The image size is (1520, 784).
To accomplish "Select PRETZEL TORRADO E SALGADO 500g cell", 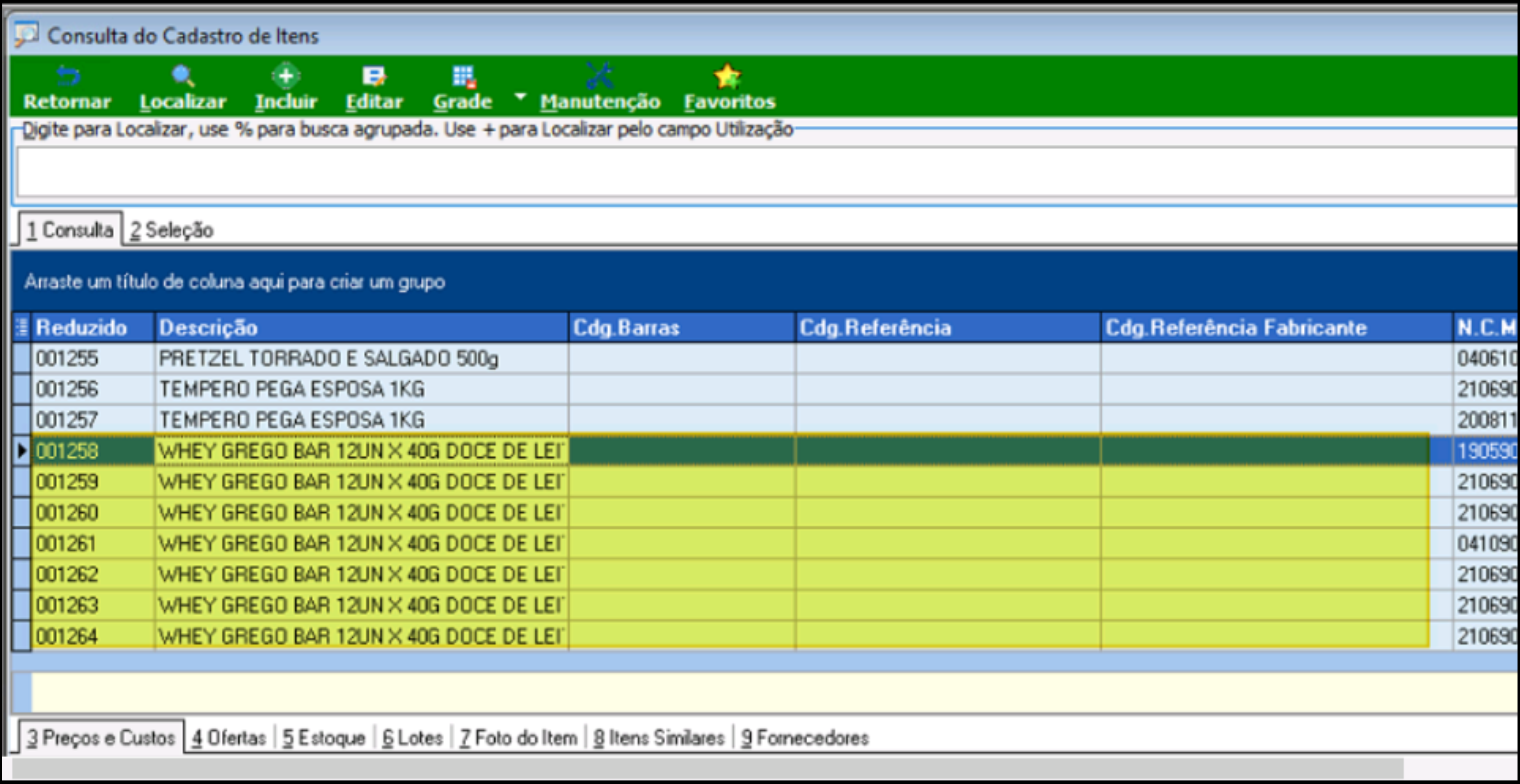I will click(x=362, y=358).
